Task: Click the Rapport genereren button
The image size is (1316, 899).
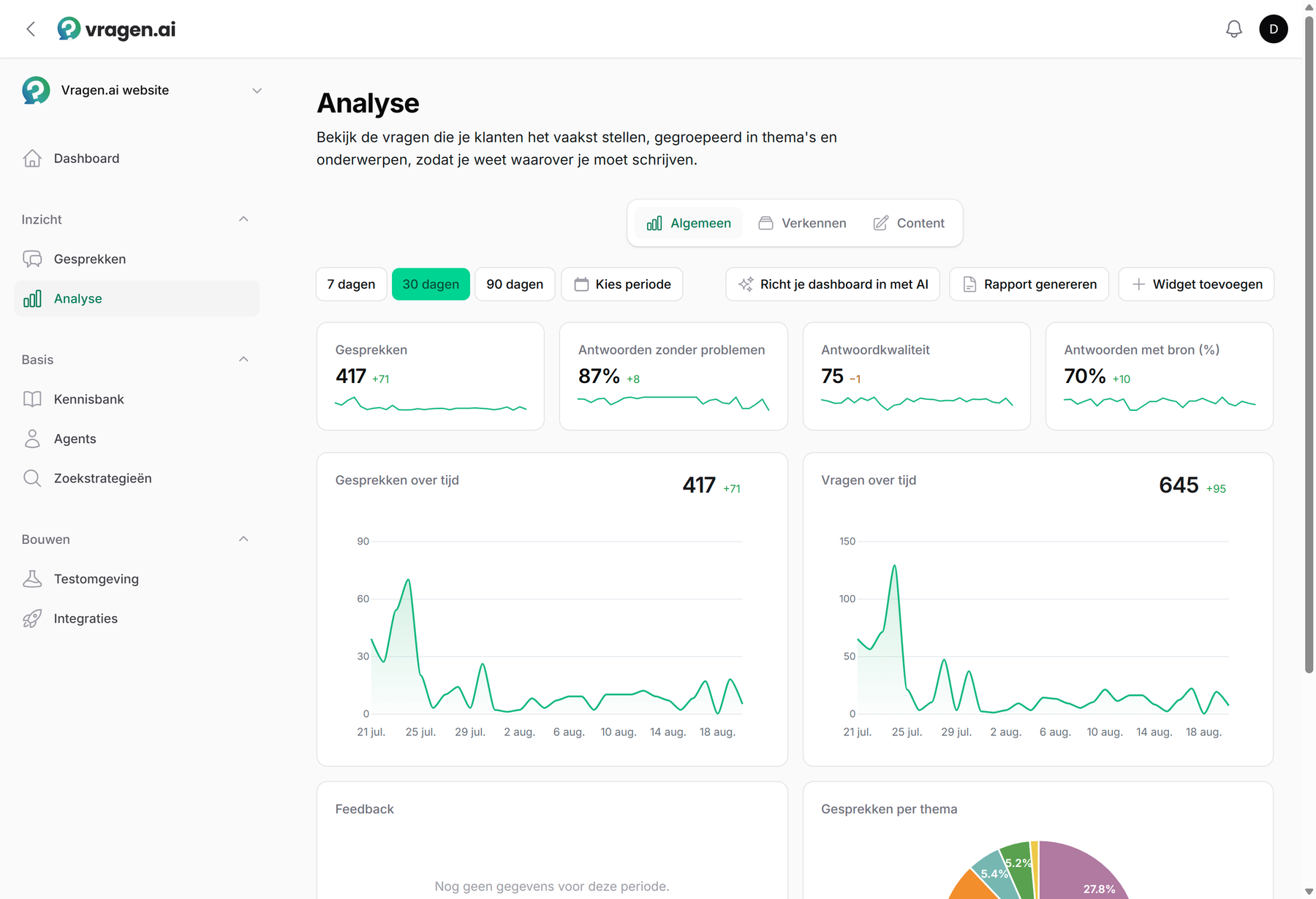Action: pos(1029,284)
